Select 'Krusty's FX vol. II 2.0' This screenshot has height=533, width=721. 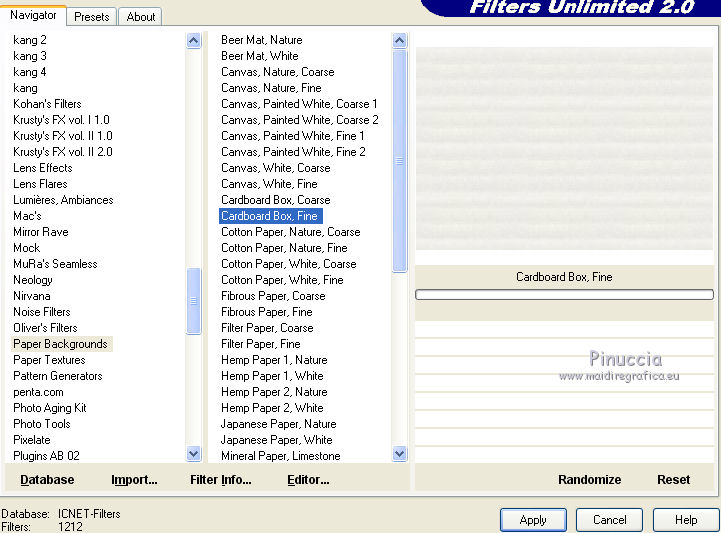tap(63, 152)
